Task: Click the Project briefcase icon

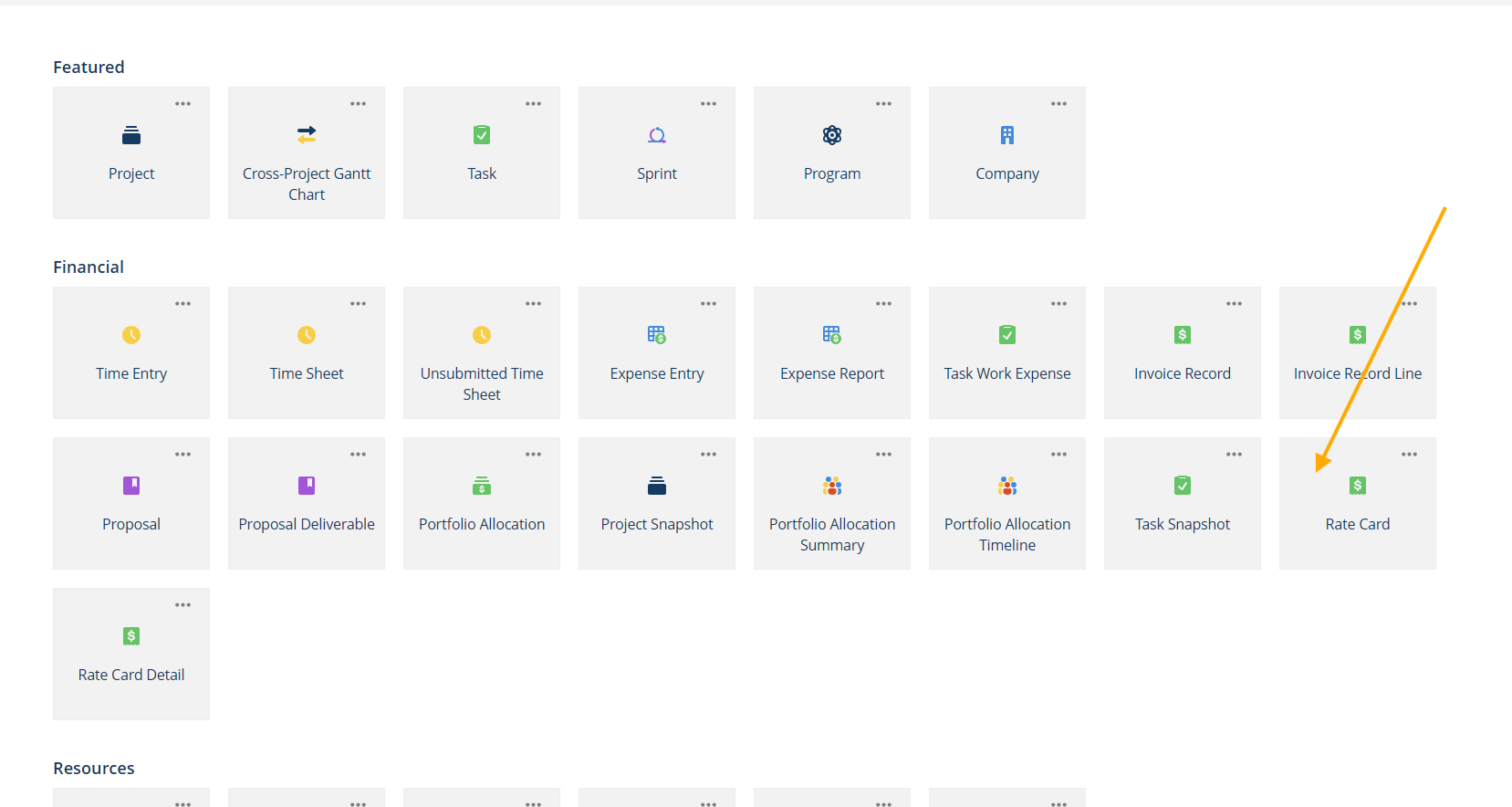Action: click(131, 135)
